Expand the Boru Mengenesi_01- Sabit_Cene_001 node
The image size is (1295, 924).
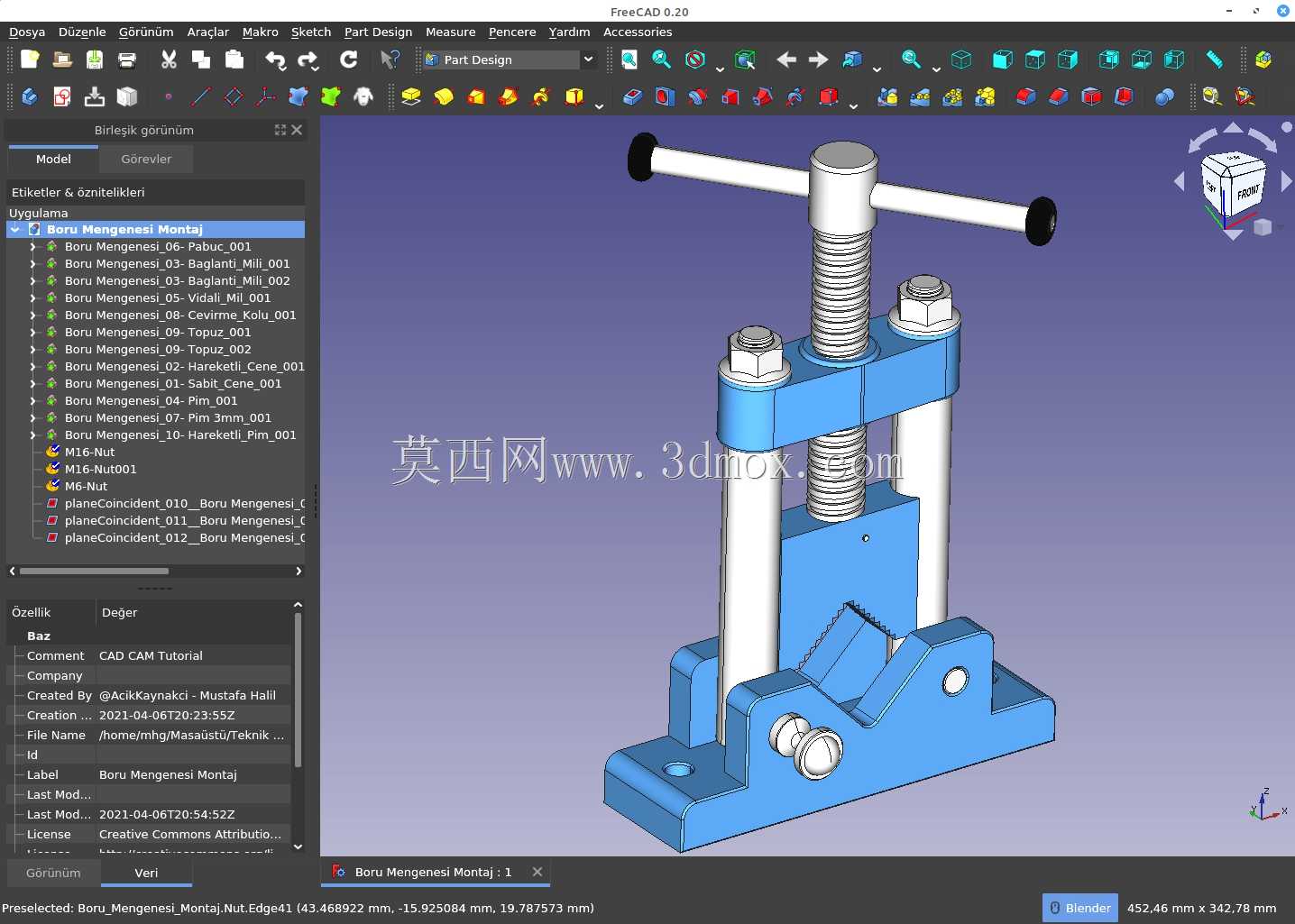pyautogui.click(x=33, y=384)
